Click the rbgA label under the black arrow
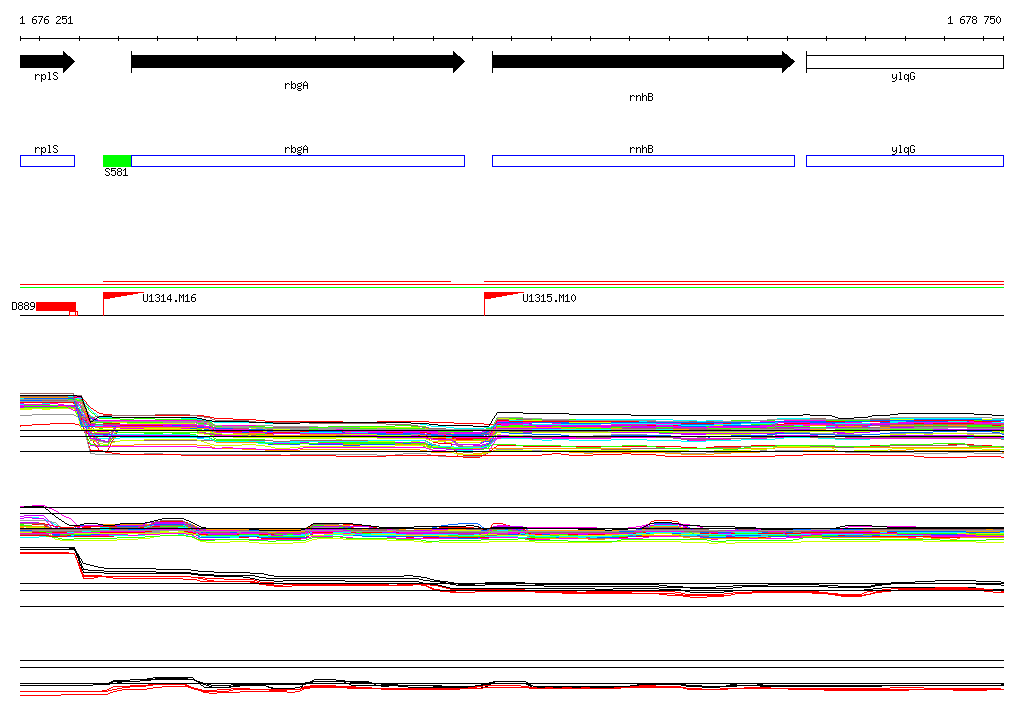This screenshot has width=1024, height=714. (296, 85)
